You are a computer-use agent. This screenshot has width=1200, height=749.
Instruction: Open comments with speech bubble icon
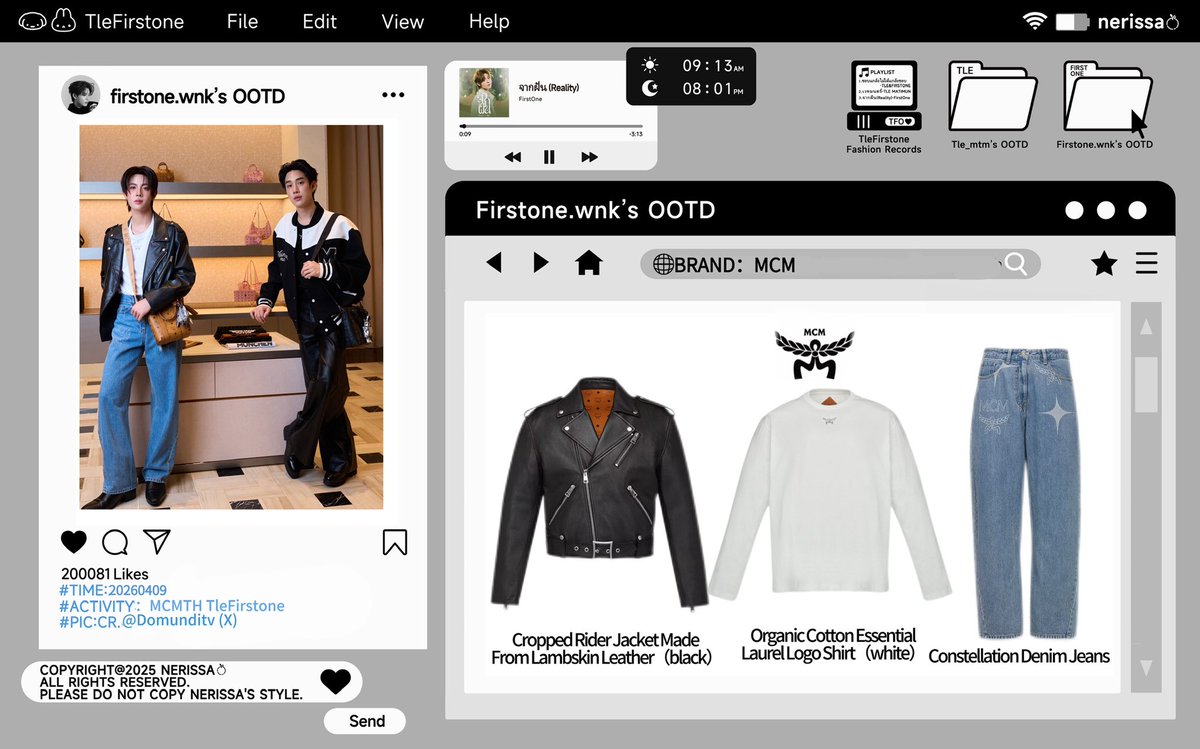[x=115, y=542]
